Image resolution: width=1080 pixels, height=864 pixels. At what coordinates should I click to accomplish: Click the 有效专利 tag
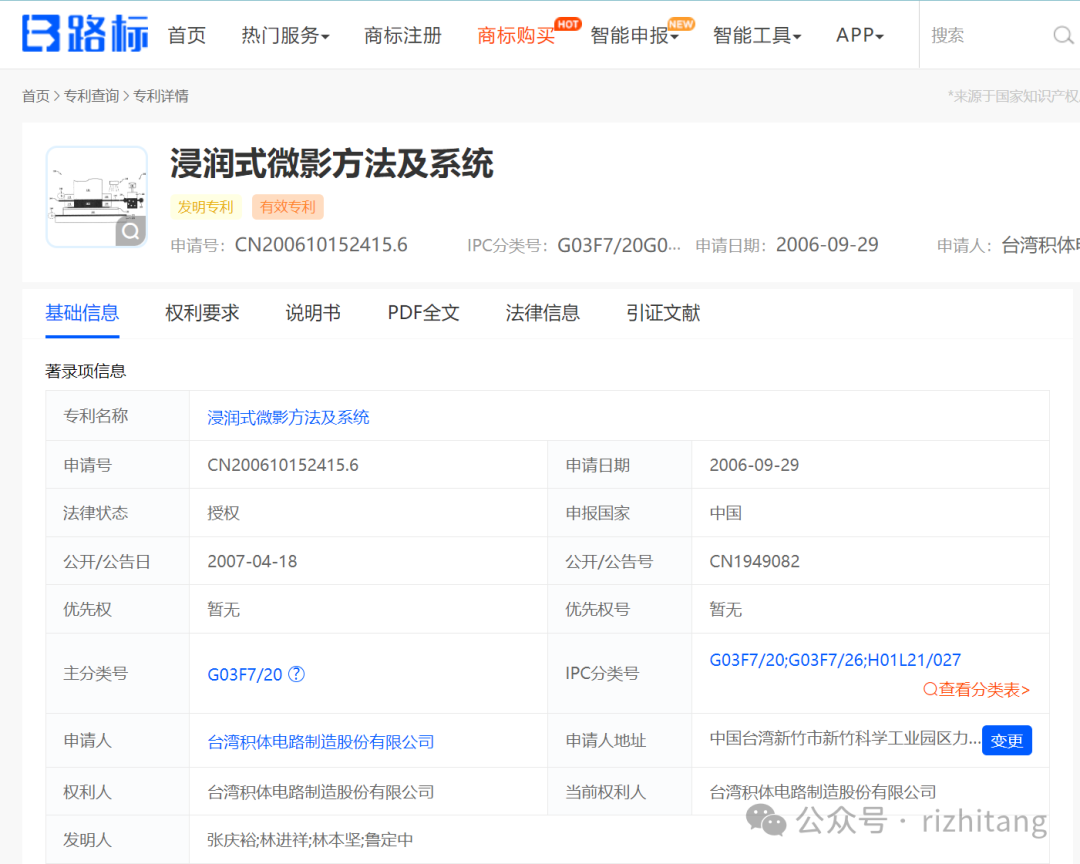[x=288, y=207]
